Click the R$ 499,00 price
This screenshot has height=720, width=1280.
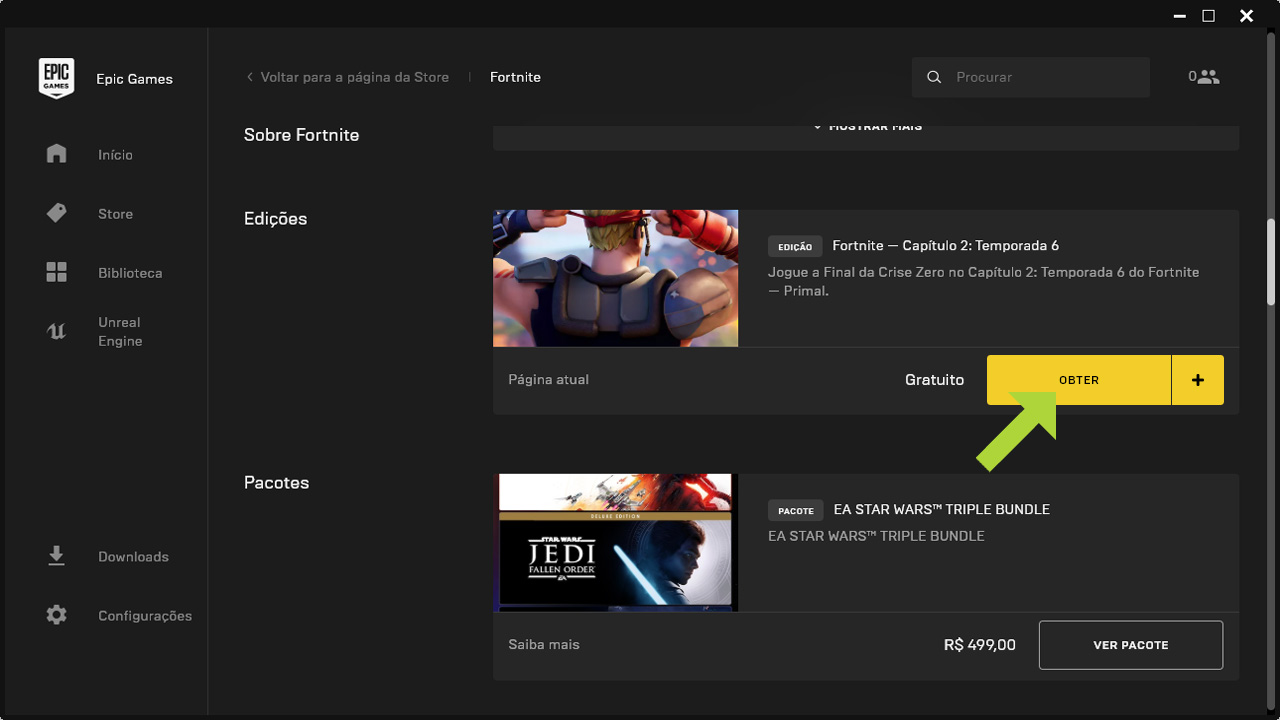point(980,645)
